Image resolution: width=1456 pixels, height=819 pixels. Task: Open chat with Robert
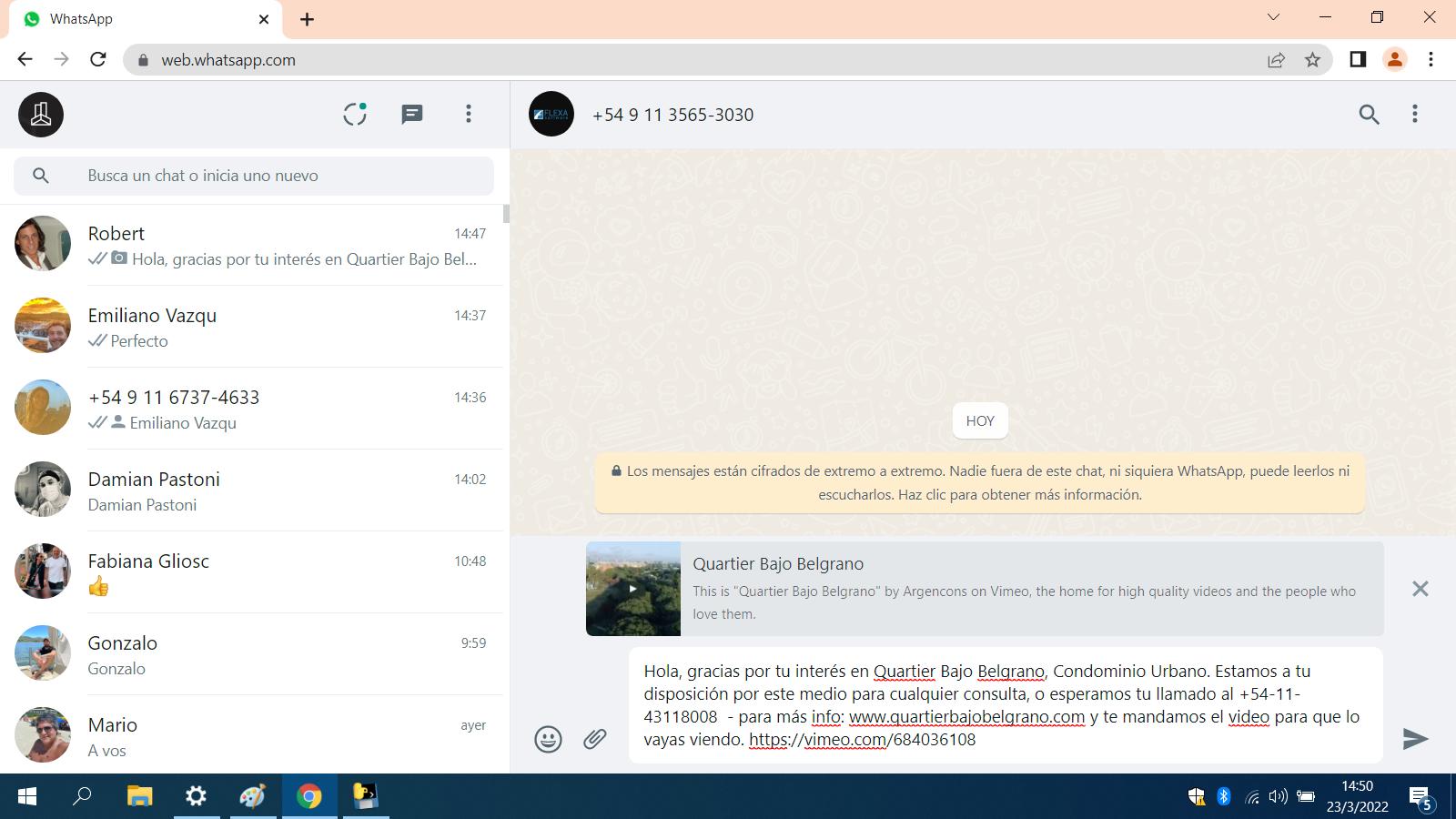pyautogui.click(x=251, y=245)
